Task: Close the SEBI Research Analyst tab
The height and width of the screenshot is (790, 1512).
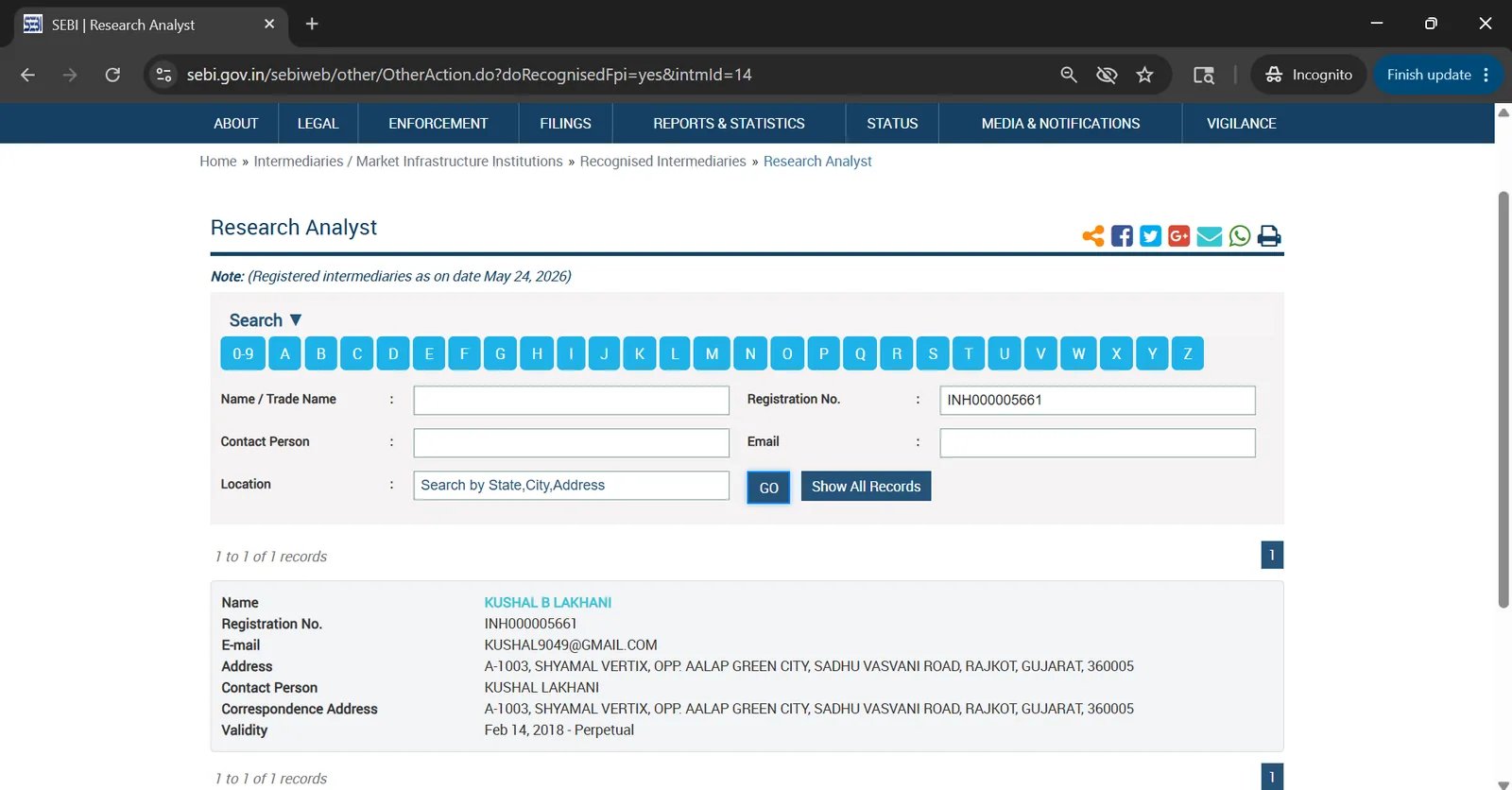Action: pos(269,24)
